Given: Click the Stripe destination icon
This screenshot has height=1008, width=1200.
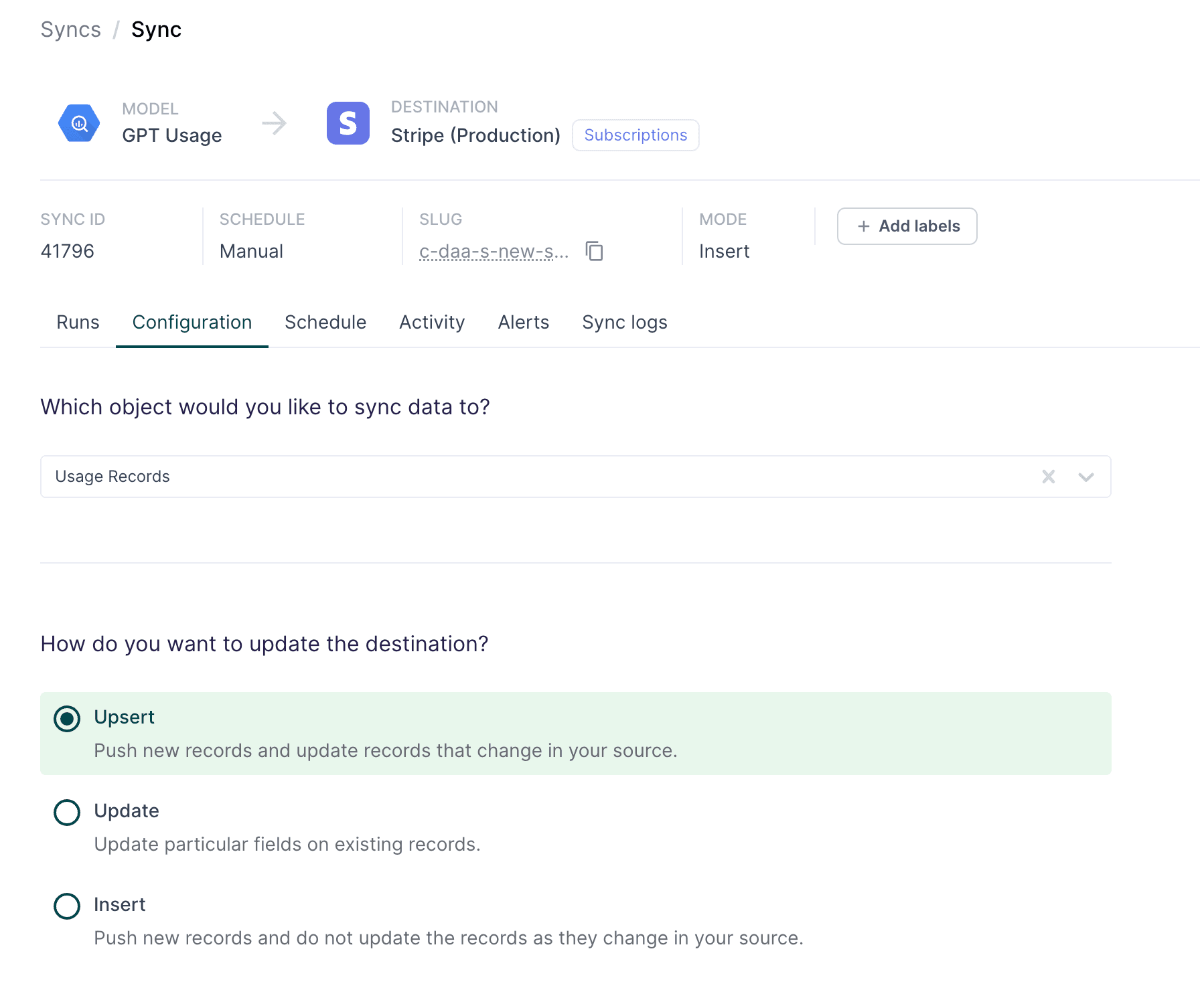Looking at the screenshot, I should point(348,122).
